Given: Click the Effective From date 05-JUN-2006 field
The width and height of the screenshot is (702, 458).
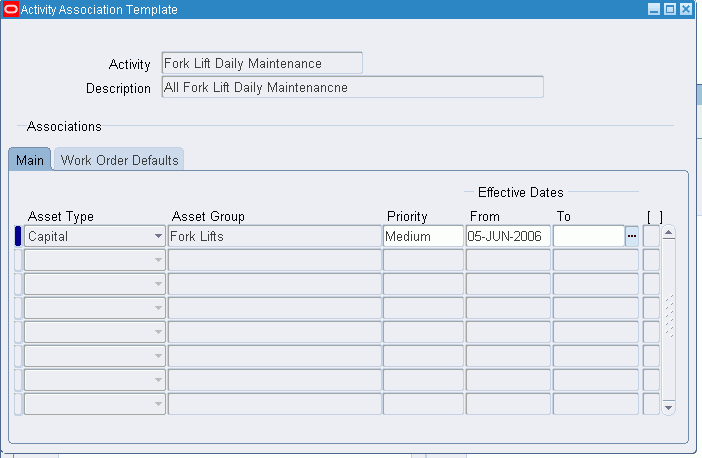Looking at the screenshot, I should 508,236.
